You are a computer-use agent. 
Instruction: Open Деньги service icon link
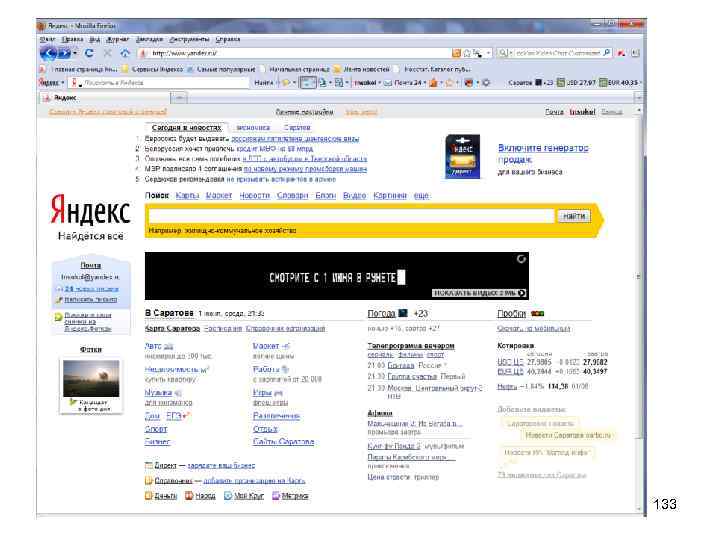tap(161, 496)
